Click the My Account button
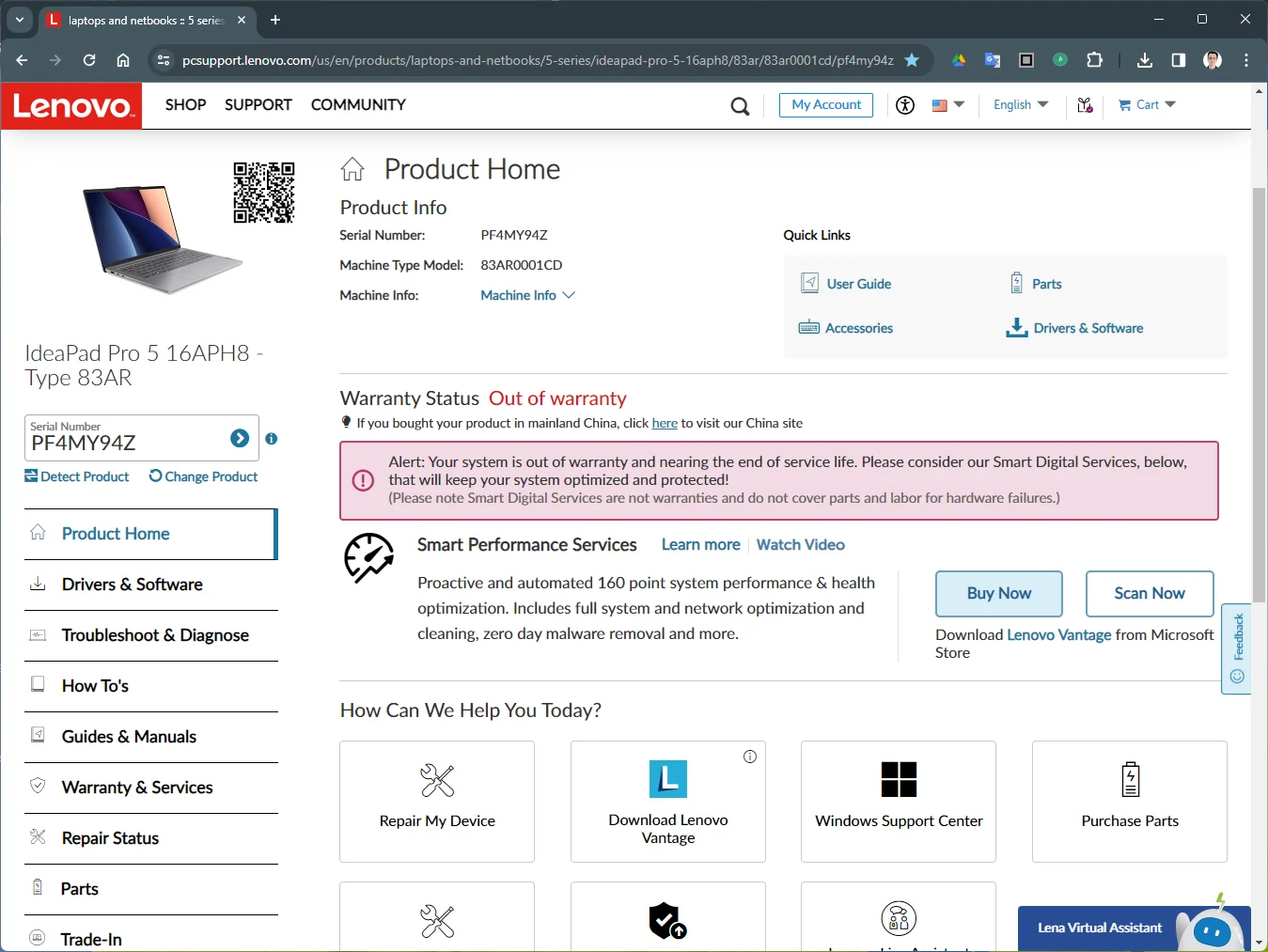The height and width of the screenshot is (952, 1268). point(826,105)
